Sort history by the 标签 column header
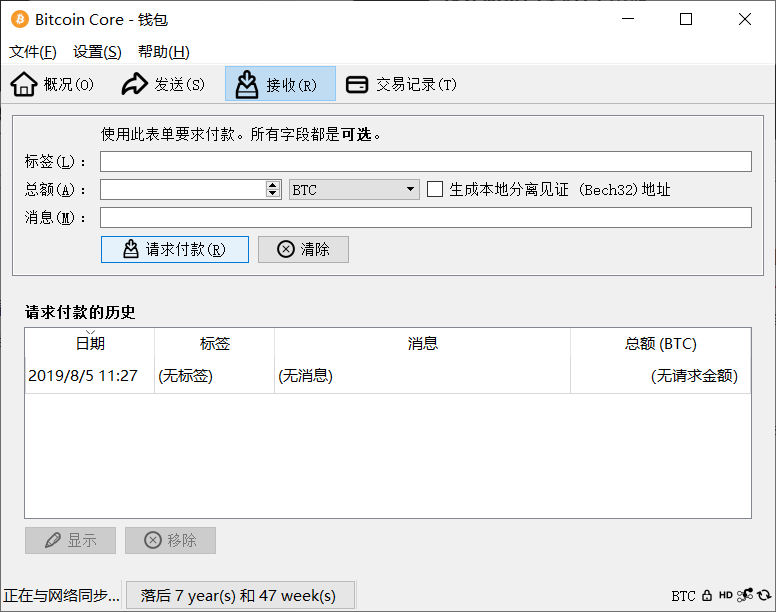 [x=214, y=343]
